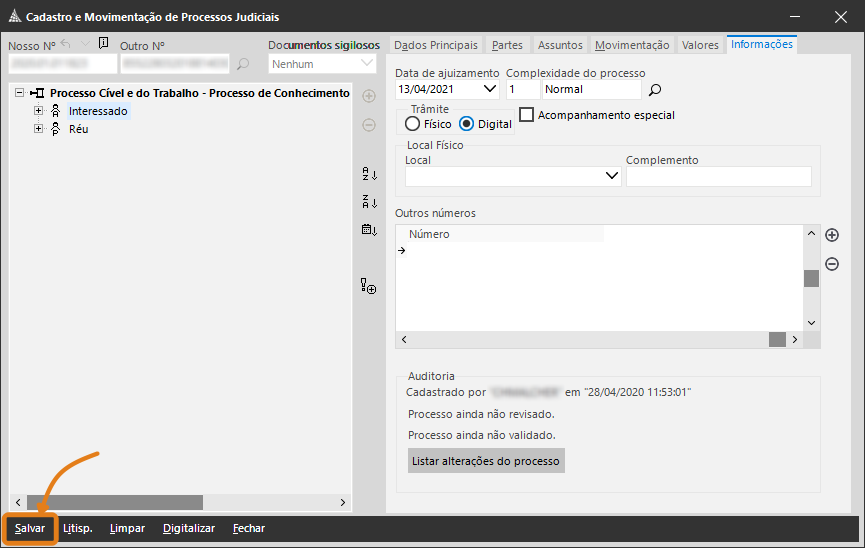Click the magnifier next to Complexidade do processo
Viewport: 865px width, 548px height.
656,90
